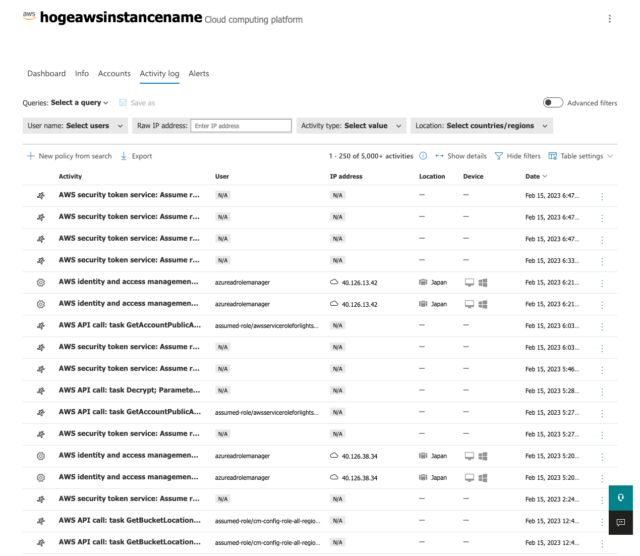Click Show details
The image size is (640, 556).
click(461, 156)
